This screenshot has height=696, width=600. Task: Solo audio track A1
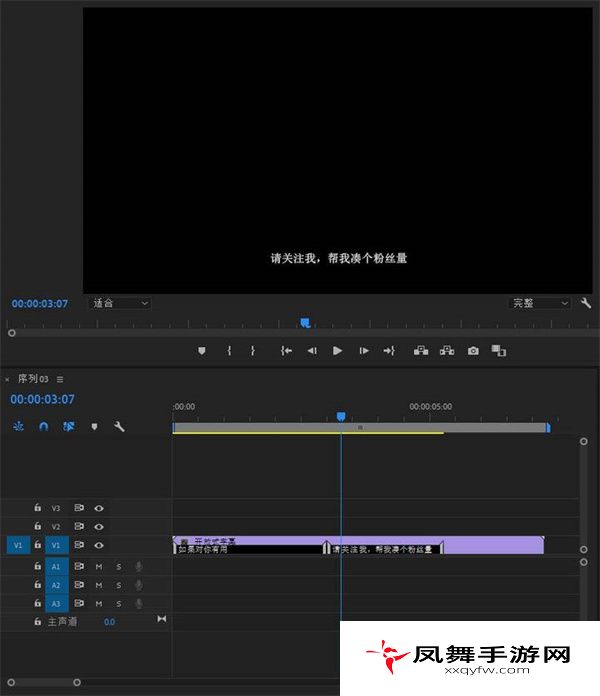point(118,567)
